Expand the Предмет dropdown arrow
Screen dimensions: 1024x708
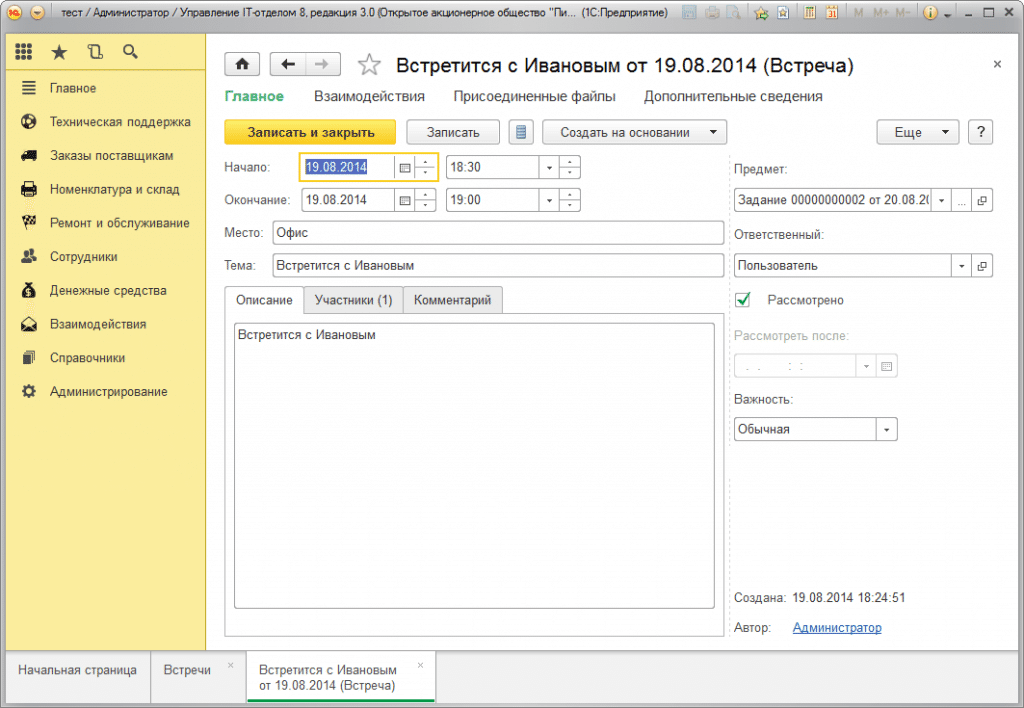pos(941,200)
